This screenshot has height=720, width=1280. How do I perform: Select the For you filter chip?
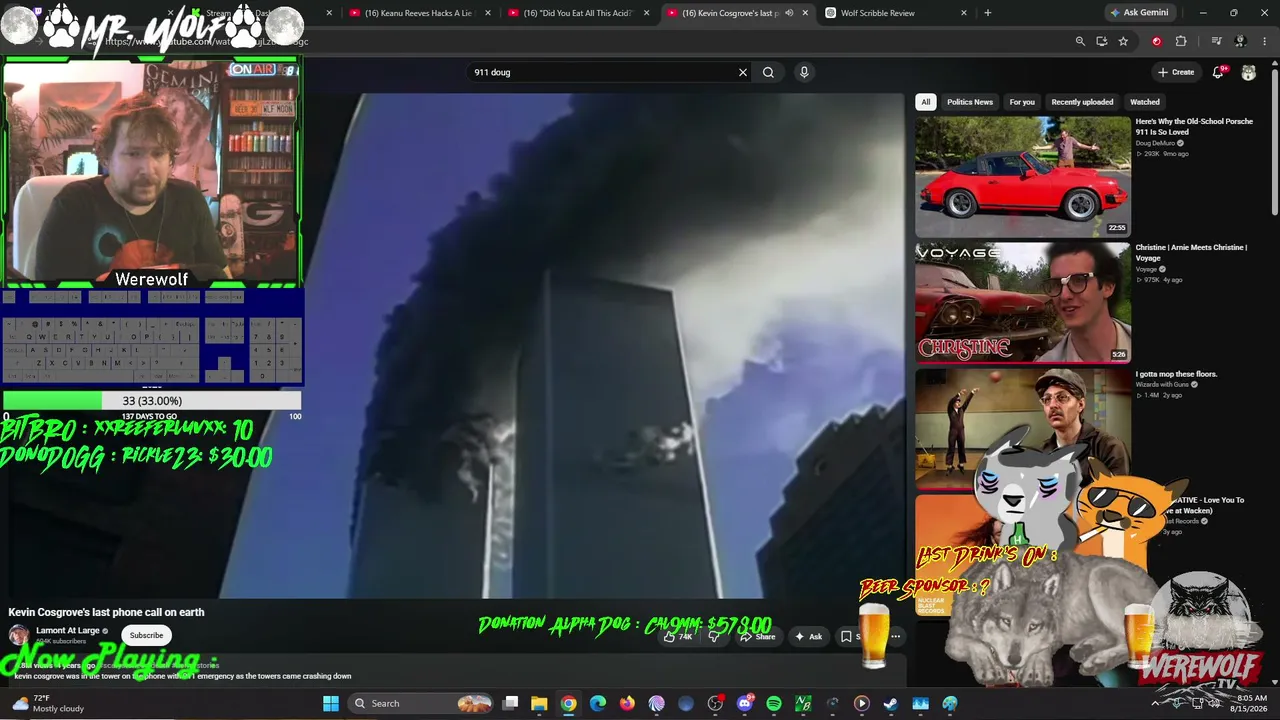(x=1022, y=102)
